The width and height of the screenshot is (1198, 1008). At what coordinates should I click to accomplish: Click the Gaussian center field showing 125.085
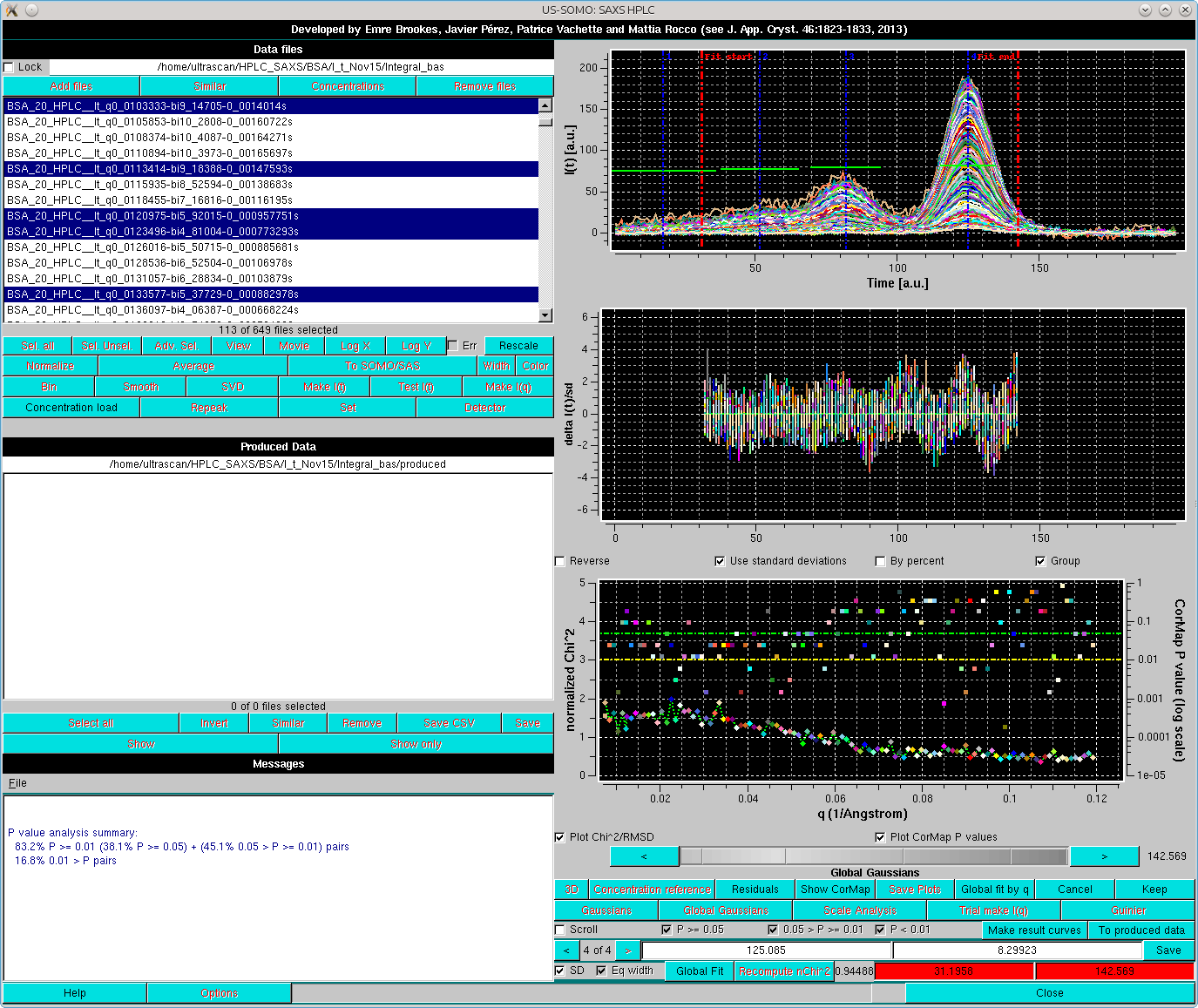point(767,950)
